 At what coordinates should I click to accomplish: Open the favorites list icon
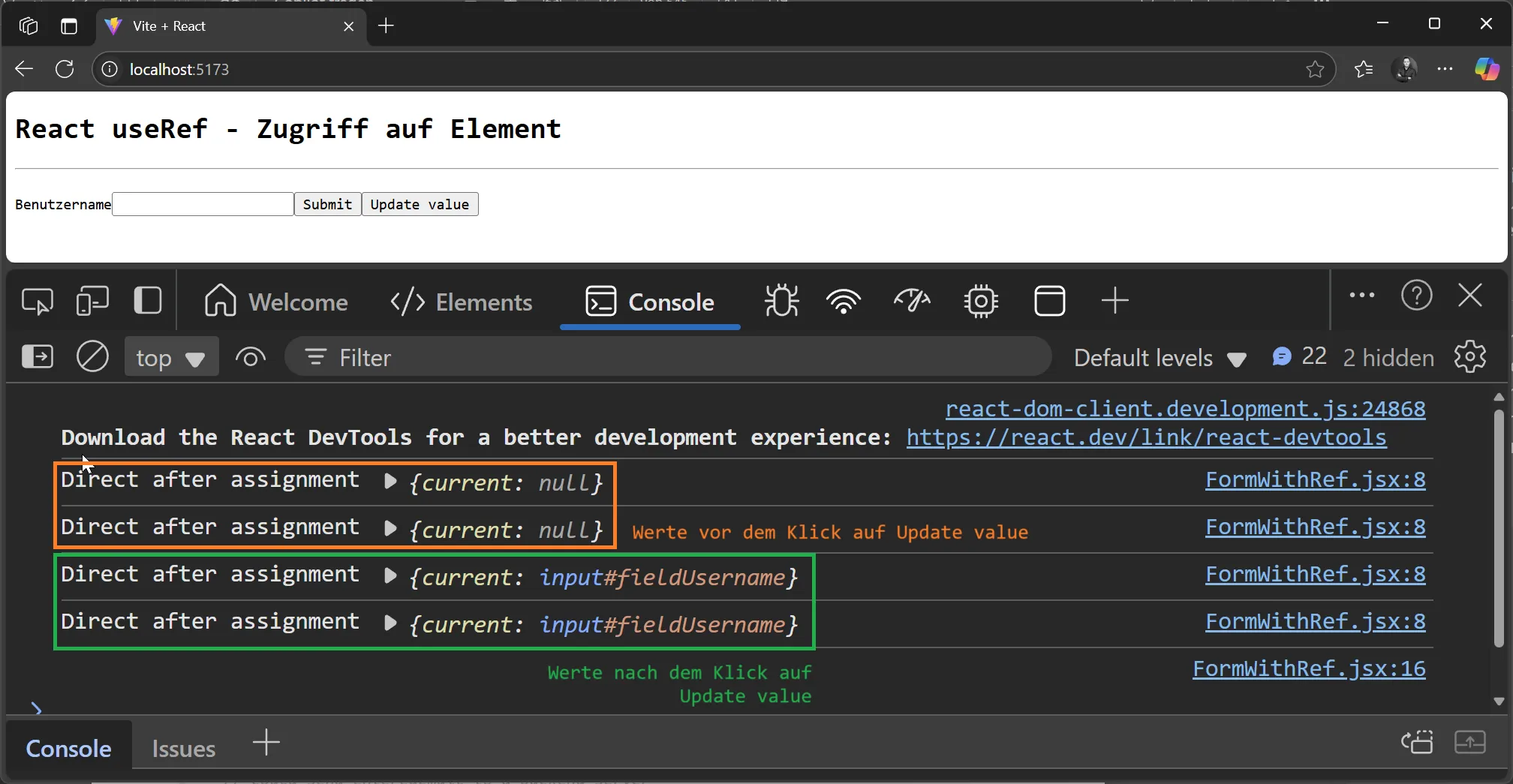[x=1364, y=69]
